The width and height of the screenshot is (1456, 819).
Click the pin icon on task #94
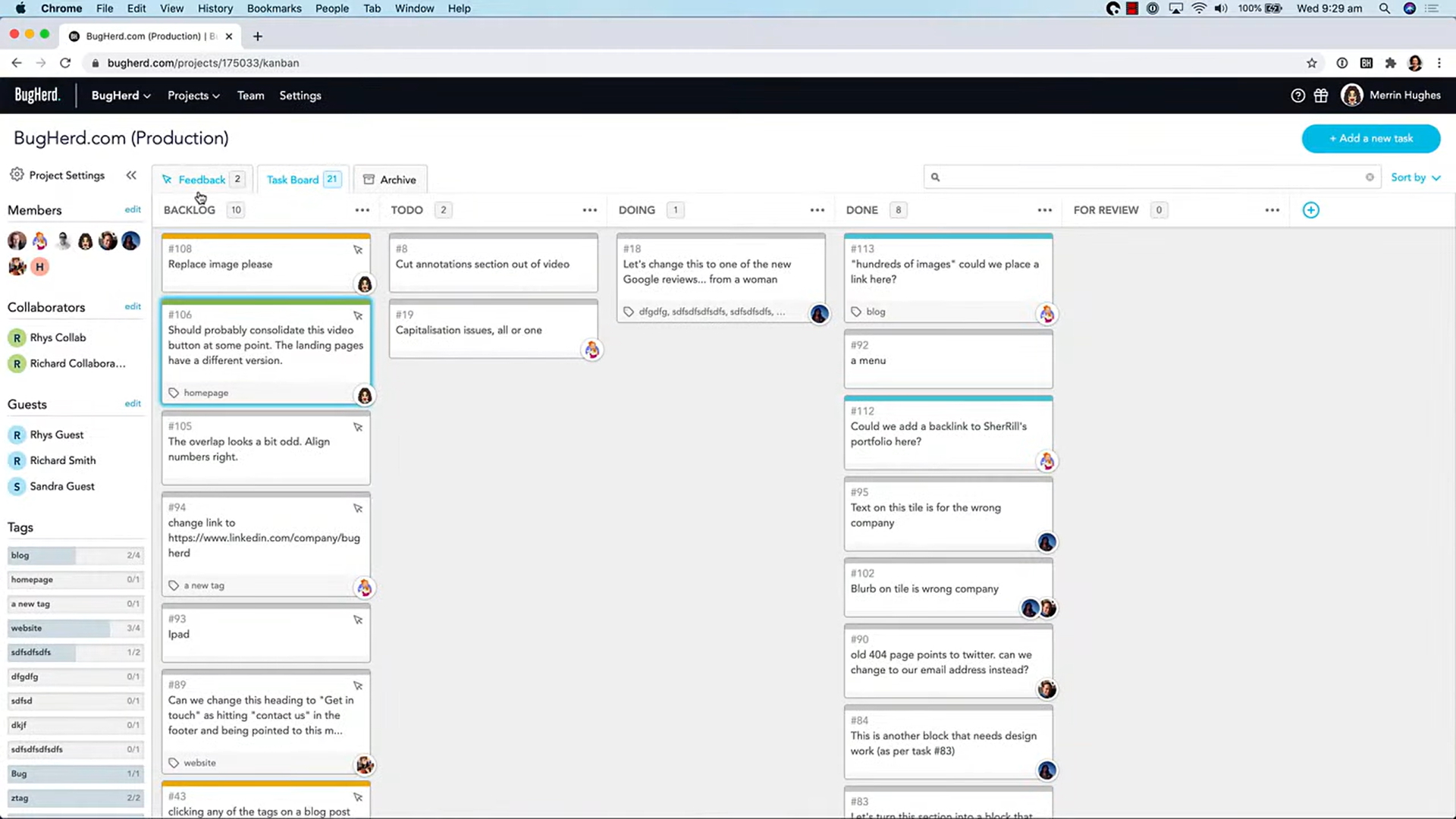click(358, 508)
